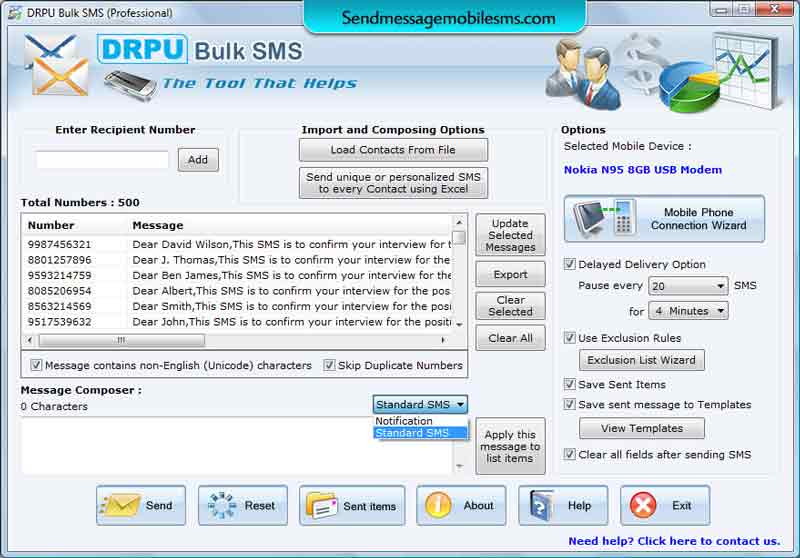Click the Sent items folder icon
Image resolution: width=800 pixels, height=558 pixels.
click(321, 506)
